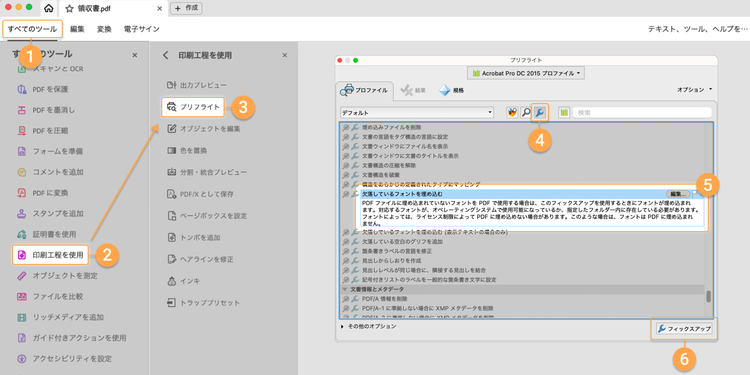Open 色を置換

click(187, 151)
